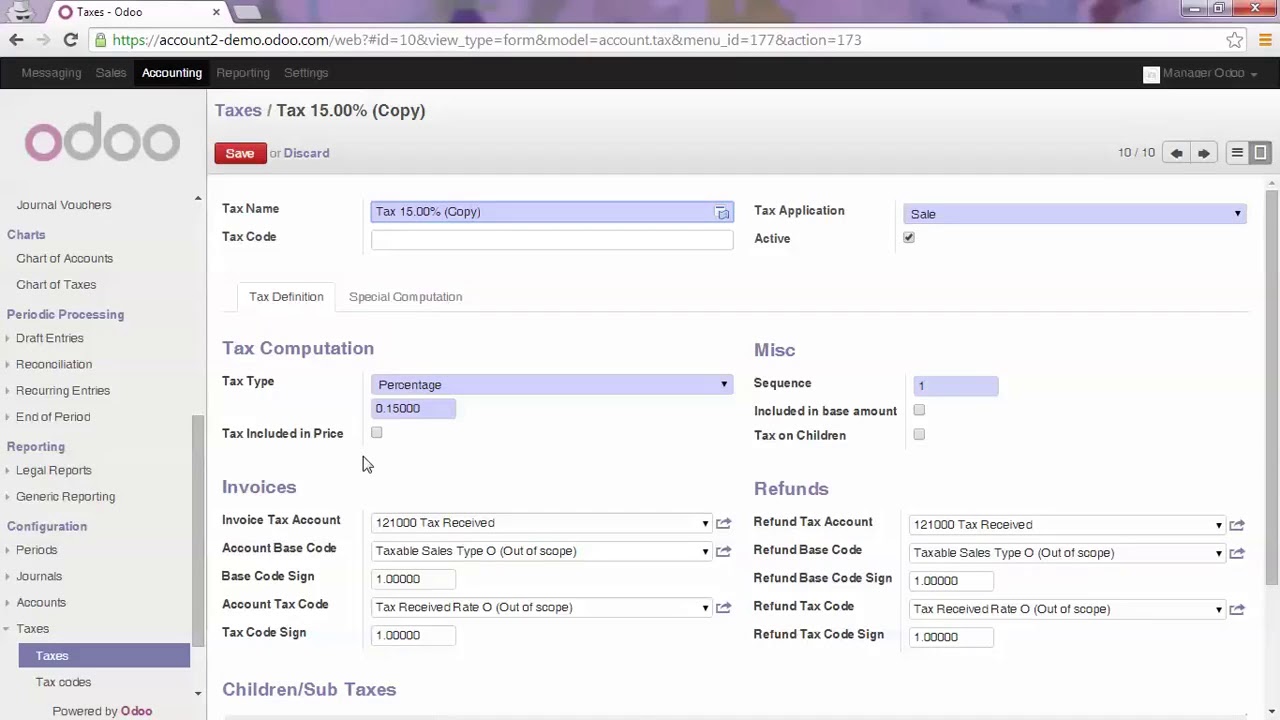Open Refund Tax Code external link icon
The image size is (1280, 720).
point(1237,609)
